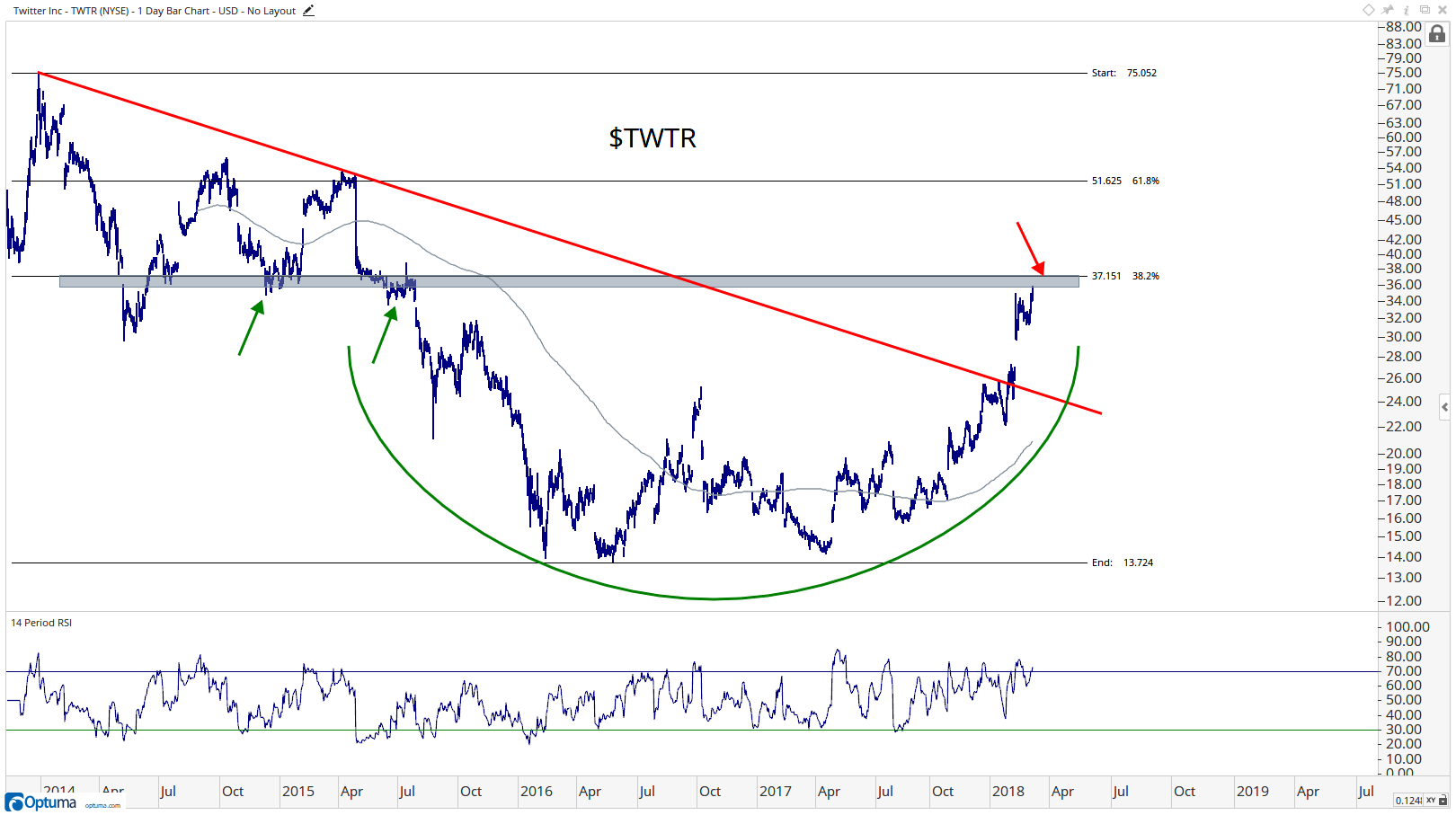The width and height of the screenshot is (1456, 815).
Task: Click the pencil edit icon beside the chart title
Action: pos(308,11)
